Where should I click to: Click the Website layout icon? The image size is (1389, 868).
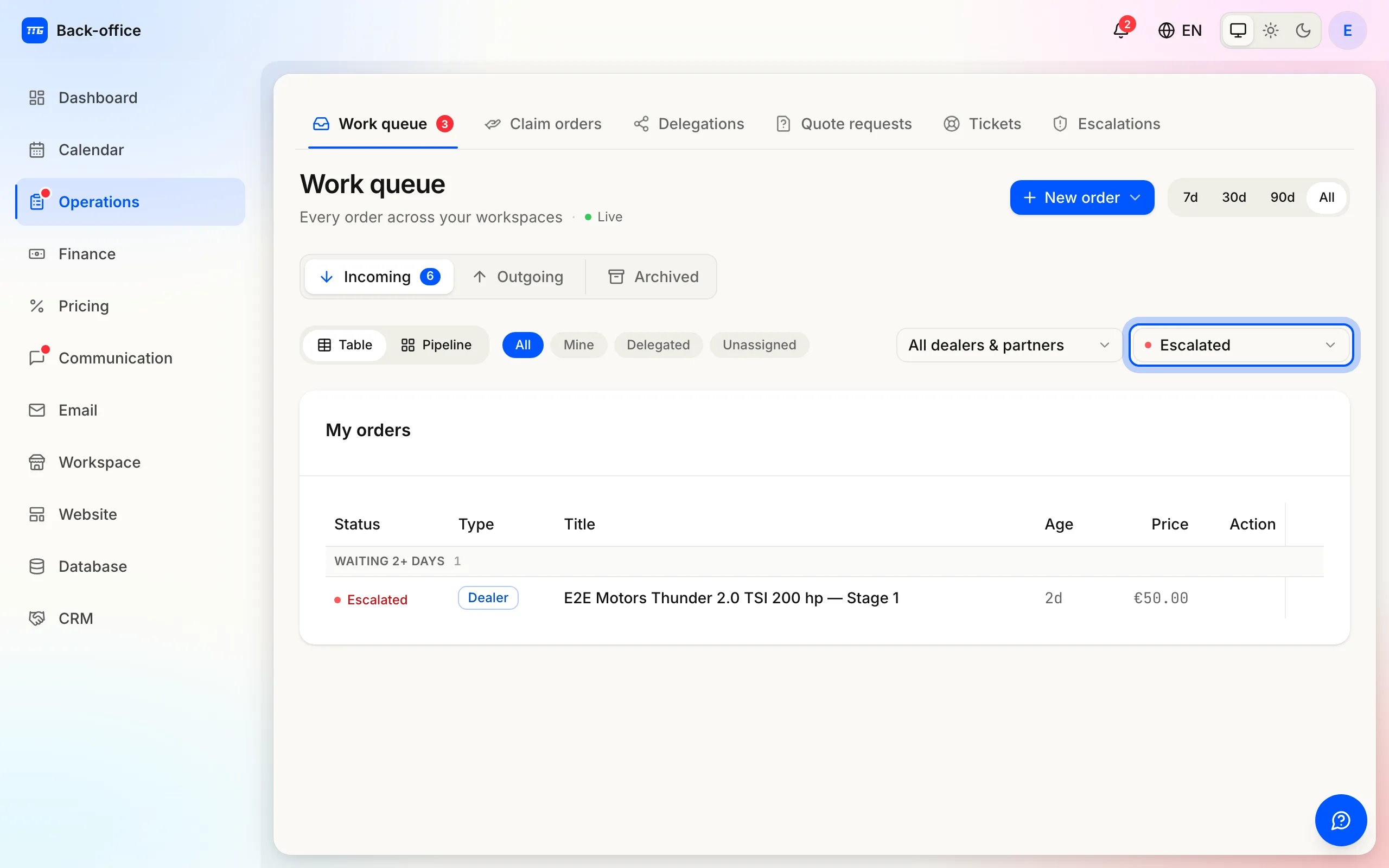pos(37,514)
